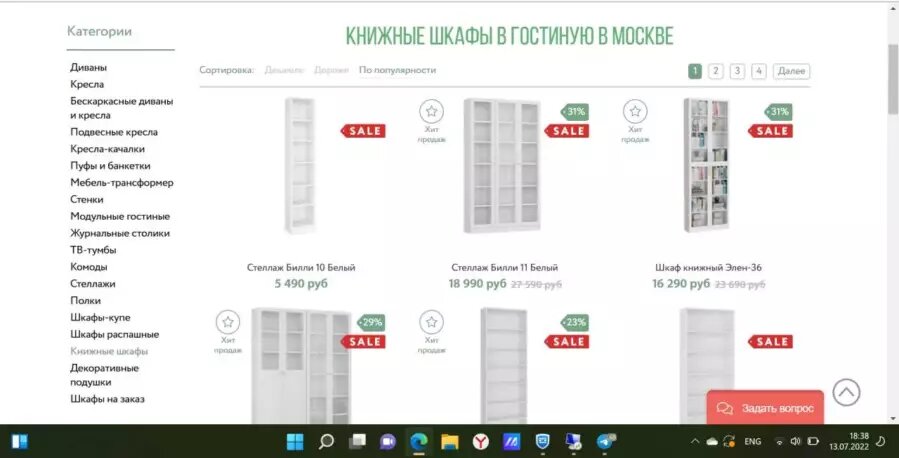This screenshot has width=899, height=458.
Task: Go to page 3 of results
Action: (x=737, y=71)
